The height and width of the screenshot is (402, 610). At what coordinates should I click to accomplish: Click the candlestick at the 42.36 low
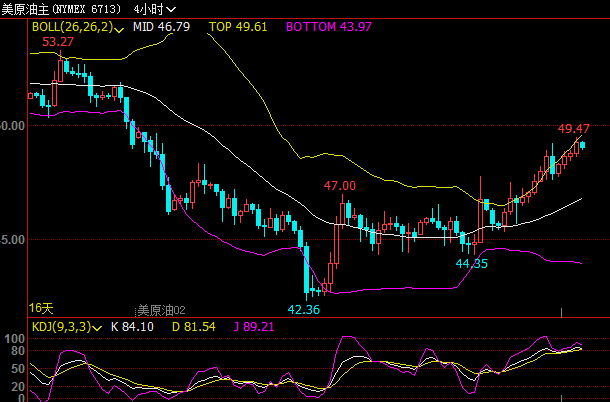(307, 271)
